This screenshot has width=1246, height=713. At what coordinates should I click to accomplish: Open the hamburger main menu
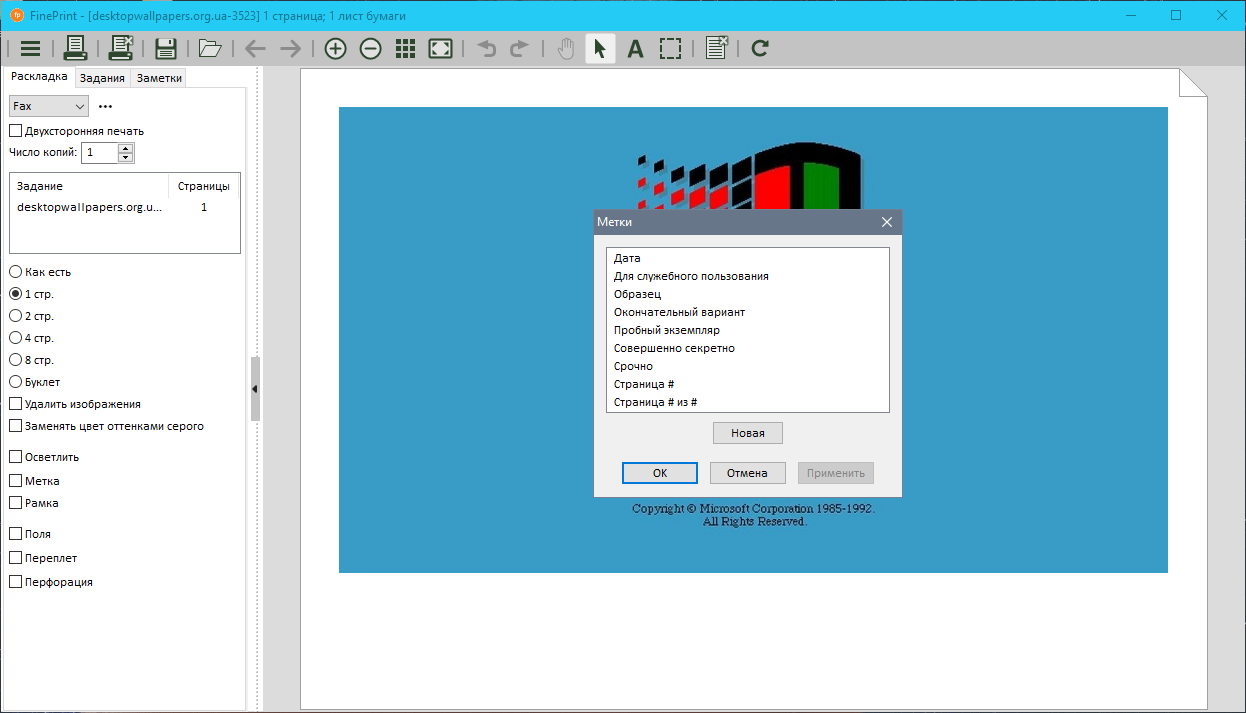click(x=30, y=48)
